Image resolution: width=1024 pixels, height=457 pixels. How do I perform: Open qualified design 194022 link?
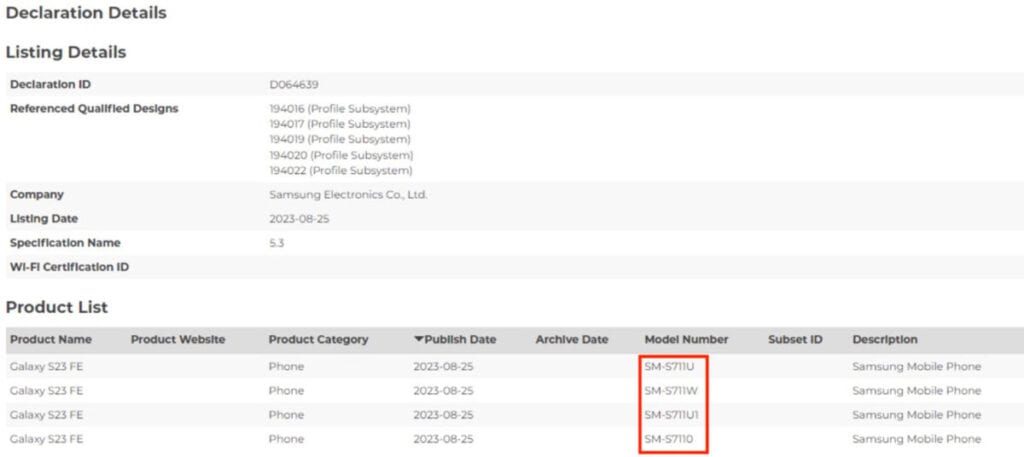340,170
